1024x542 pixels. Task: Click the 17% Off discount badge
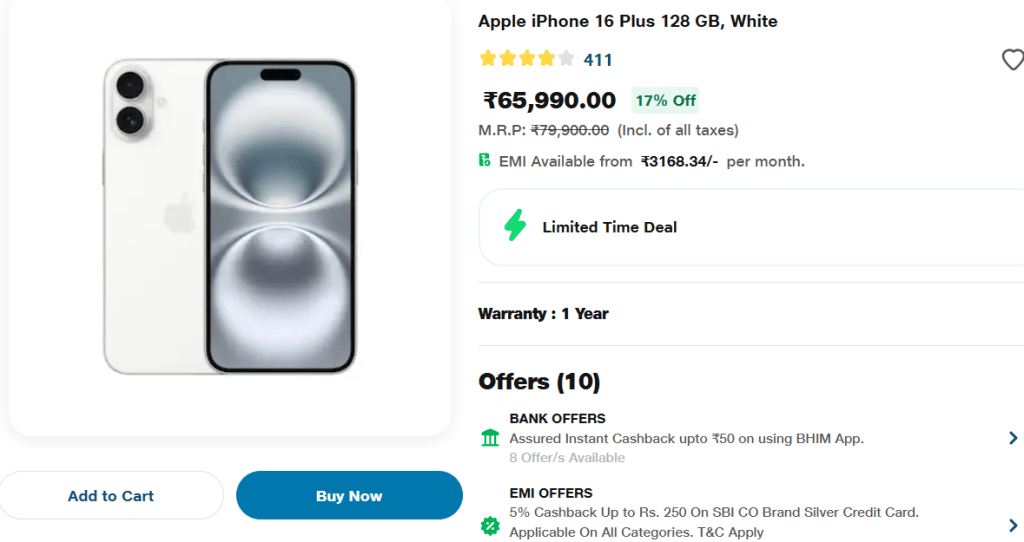tap(665, 100)
